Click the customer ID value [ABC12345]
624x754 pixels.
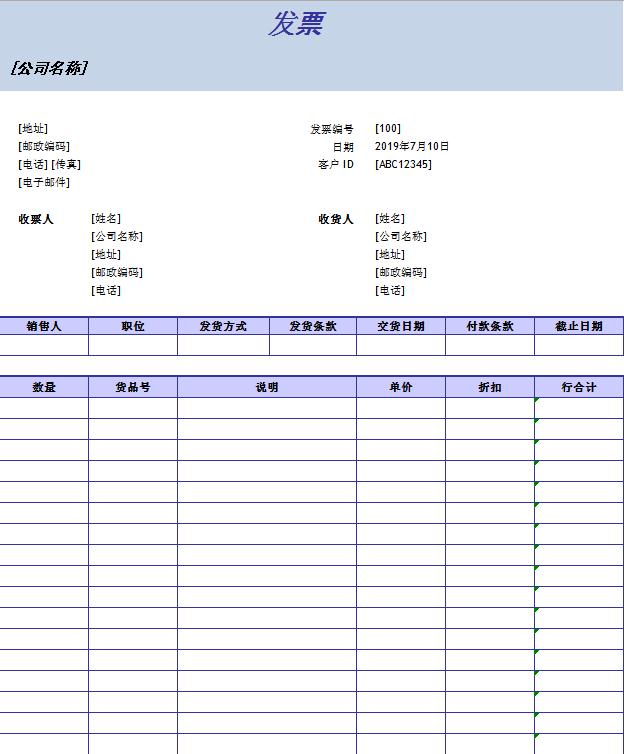coord(403,164)
